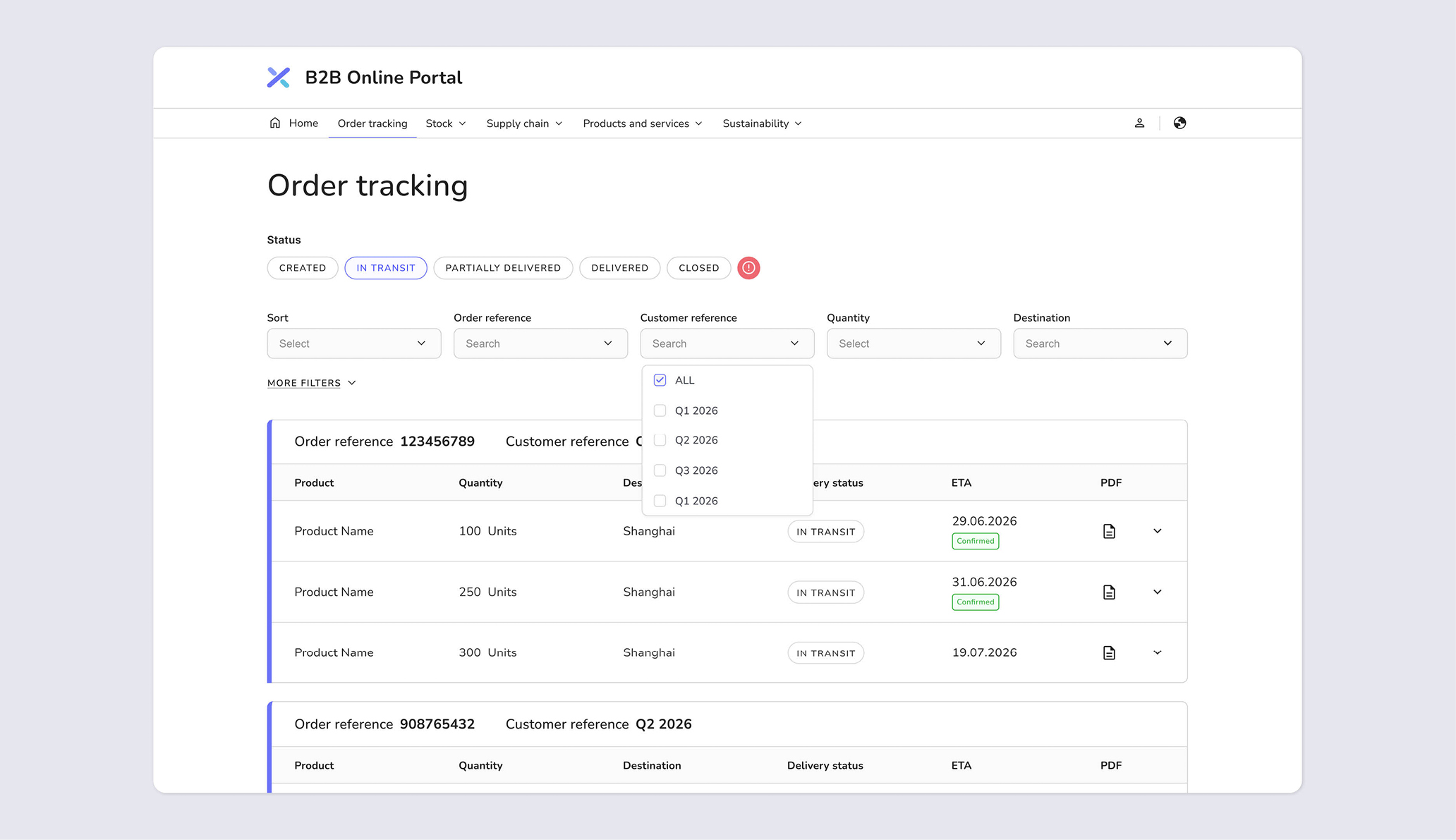The image size is (1456, 840).
Task: Uncheck the ALL checkbox option
Action: 660,380
